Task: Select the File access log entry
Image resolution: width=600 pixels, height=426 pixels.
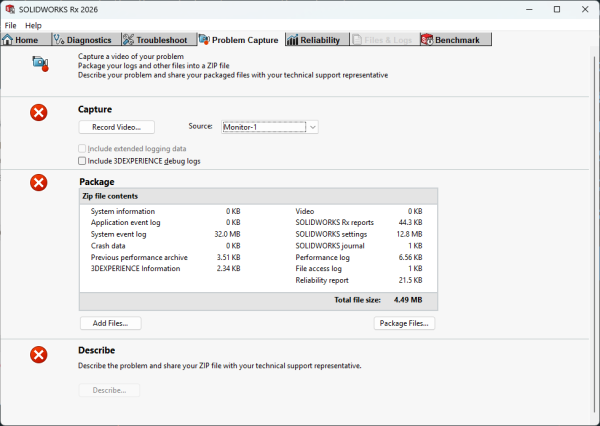Action: click(359, 269)
